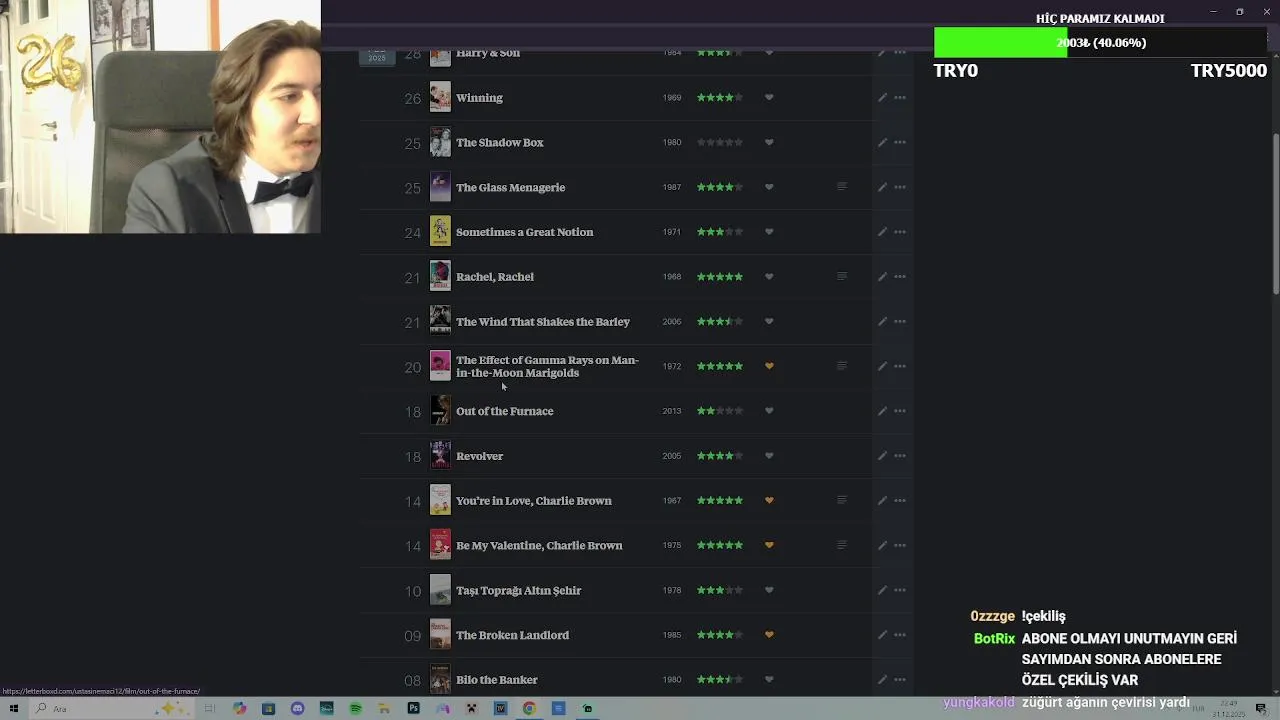Toggle the like heart for Winning
1280x720 pixels.
769,98
